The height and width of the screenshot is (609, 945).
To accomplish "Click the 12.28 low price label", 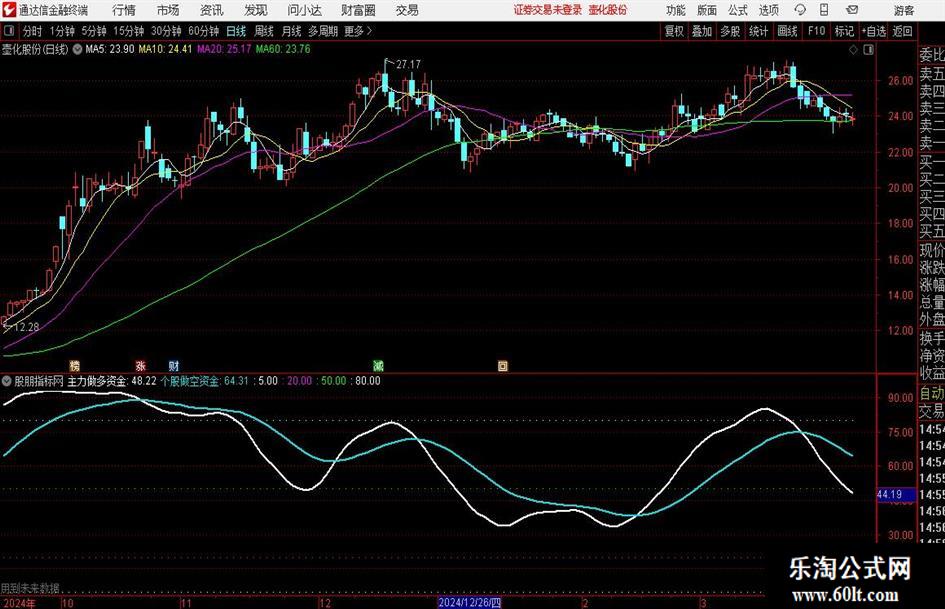I will click(26, 327).
